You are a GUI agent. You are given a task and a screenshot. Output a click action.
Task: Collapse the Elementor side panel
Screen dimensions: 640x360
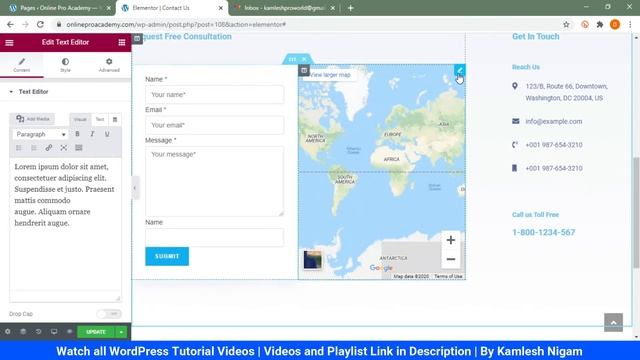coord(135,188)
